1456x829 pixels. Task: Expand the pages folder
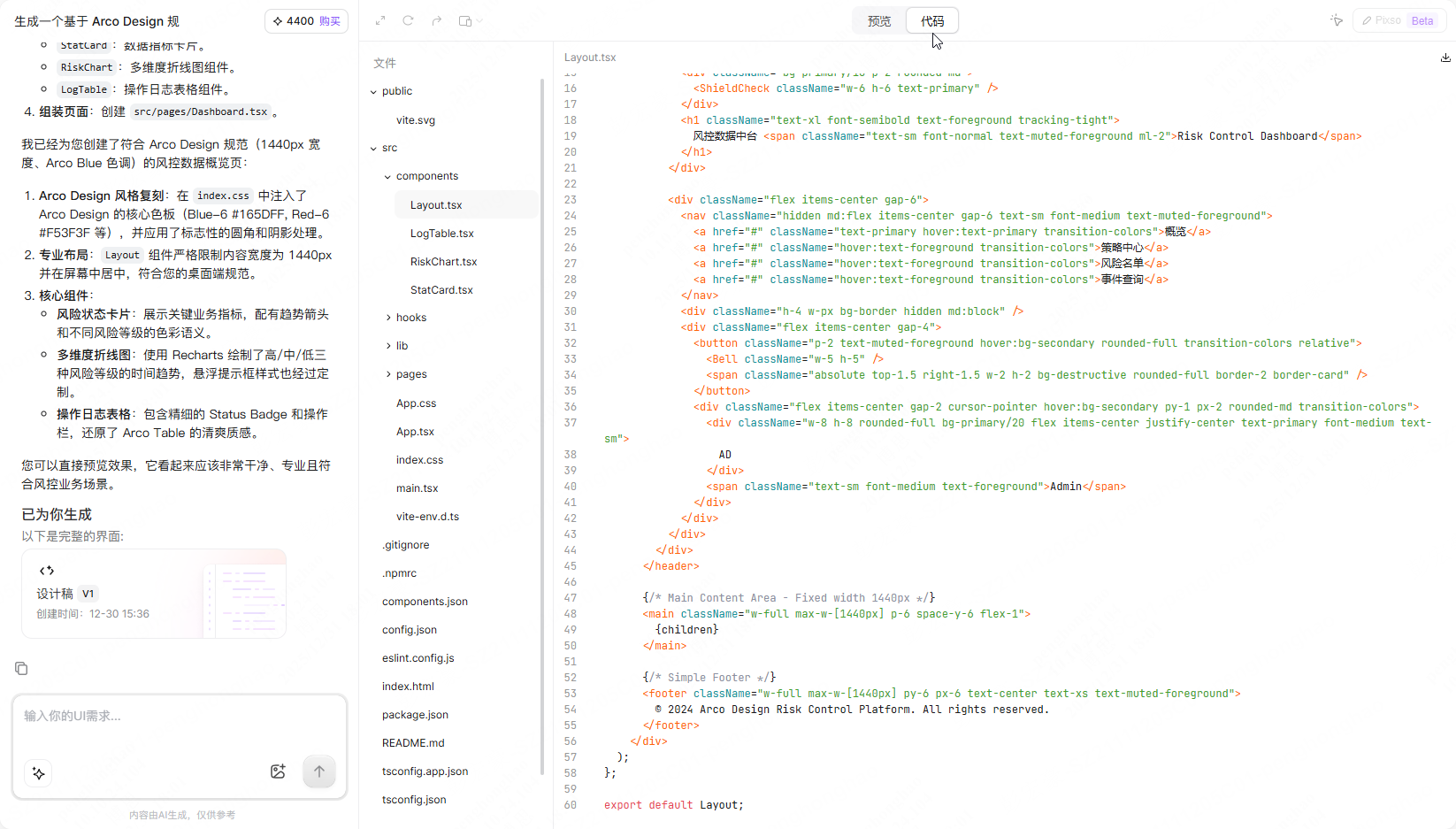tap(387, 374)
